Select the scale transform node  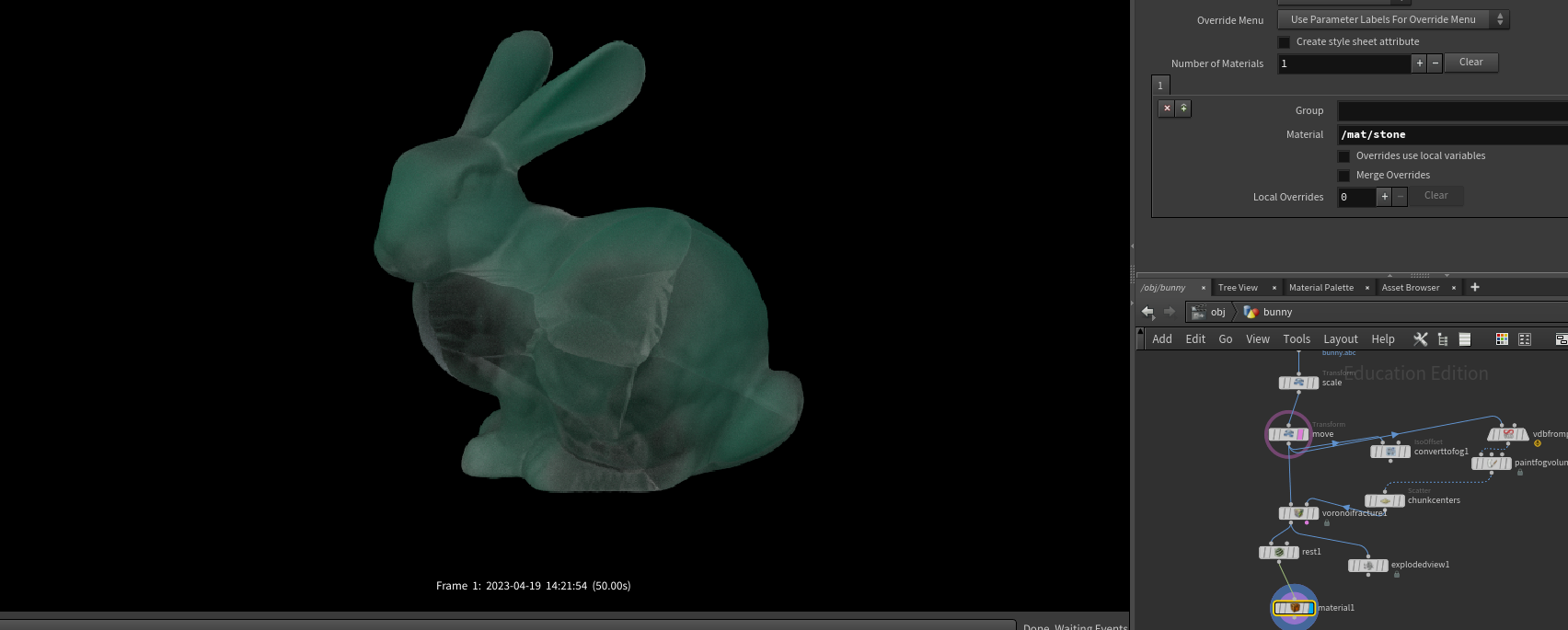pyautogui.click(x=1298, y=383)
